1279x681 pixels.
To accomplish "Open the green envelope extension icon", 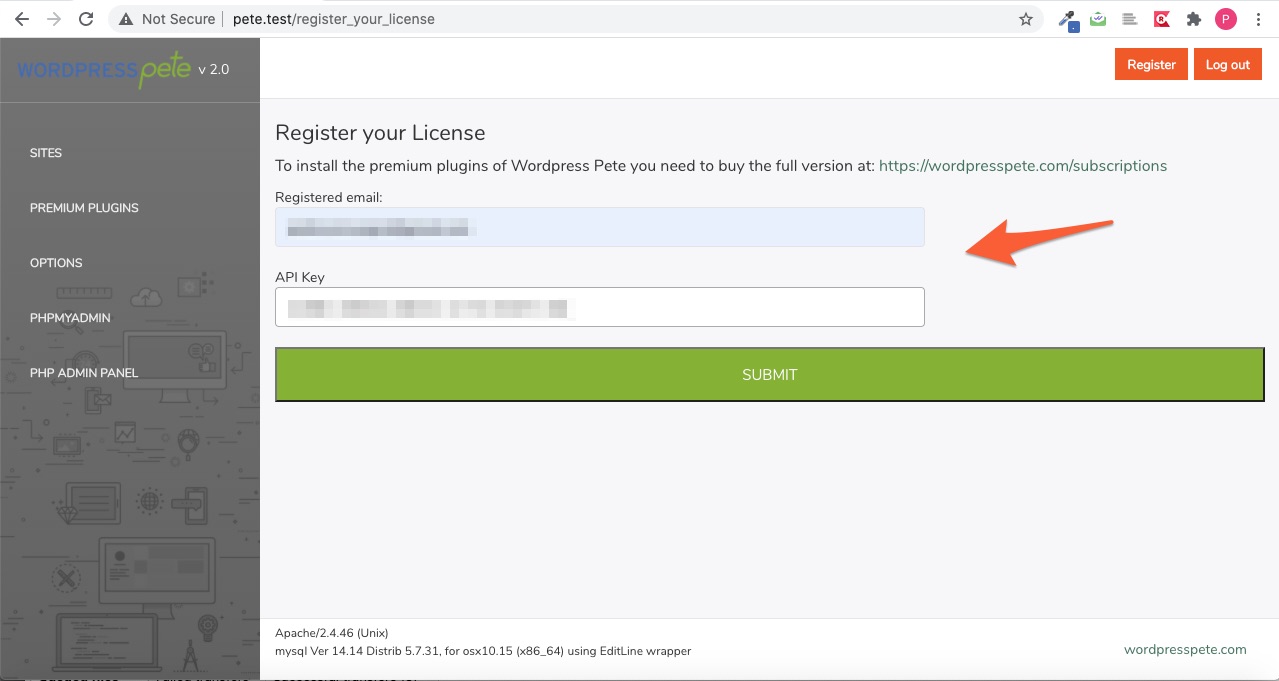I will pos(1099,19).
